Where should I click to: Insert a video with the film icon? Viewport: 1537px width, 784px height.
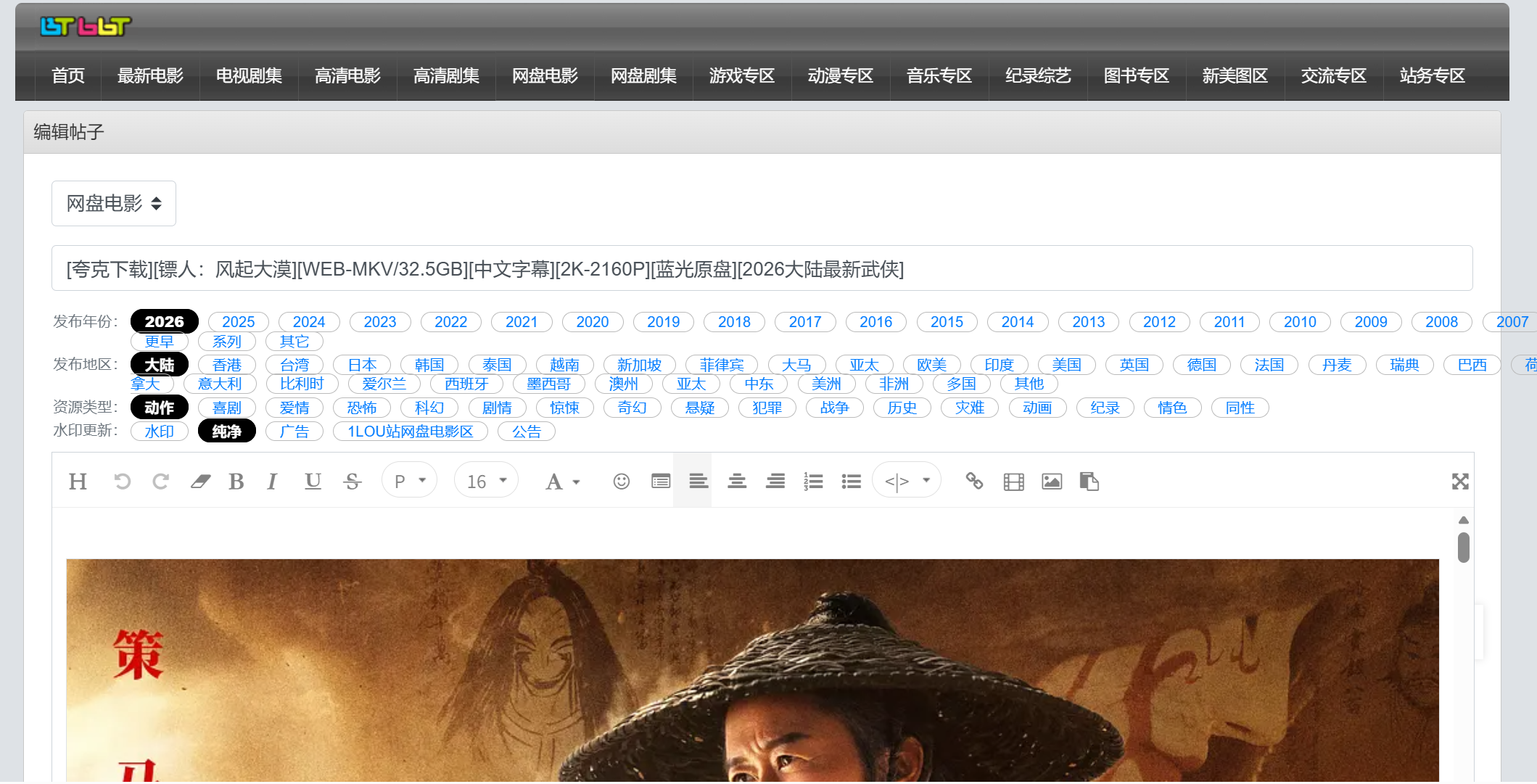pyautogui.click(x=1014, y=482)
